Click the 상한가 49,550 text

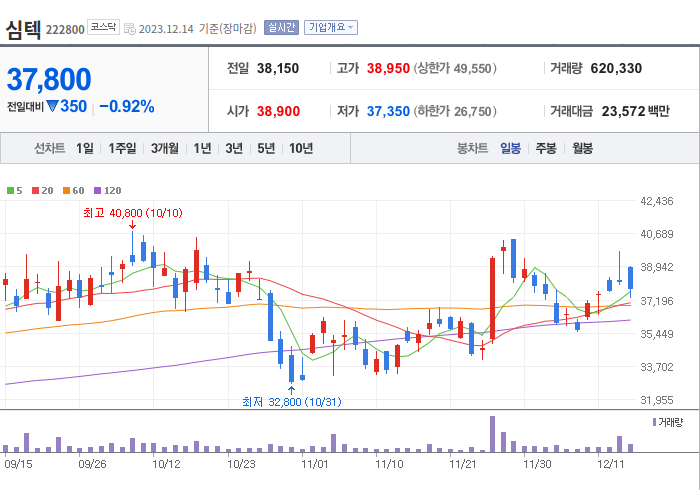pyautogui.click(x=455, y=68)
